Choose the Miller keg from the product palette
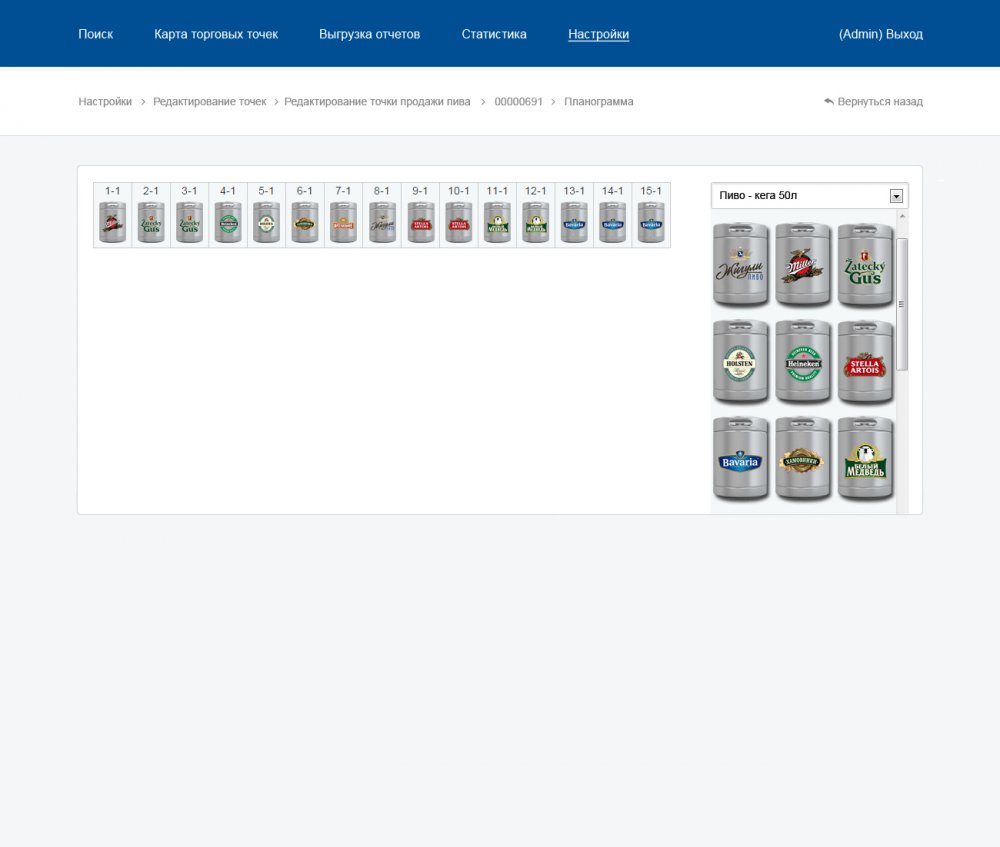1000x847 pixels. click(x=803, y=265)
